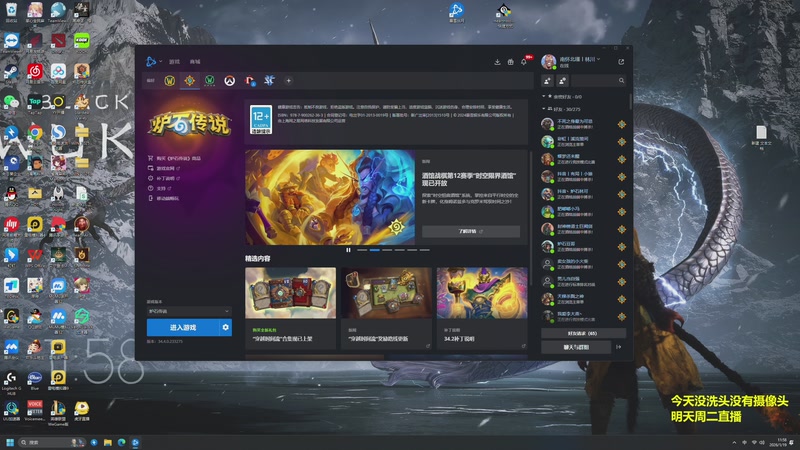Select friend 护石豆豆 in list
This screenshot has width=800, height=450.
tap(584, 246)
